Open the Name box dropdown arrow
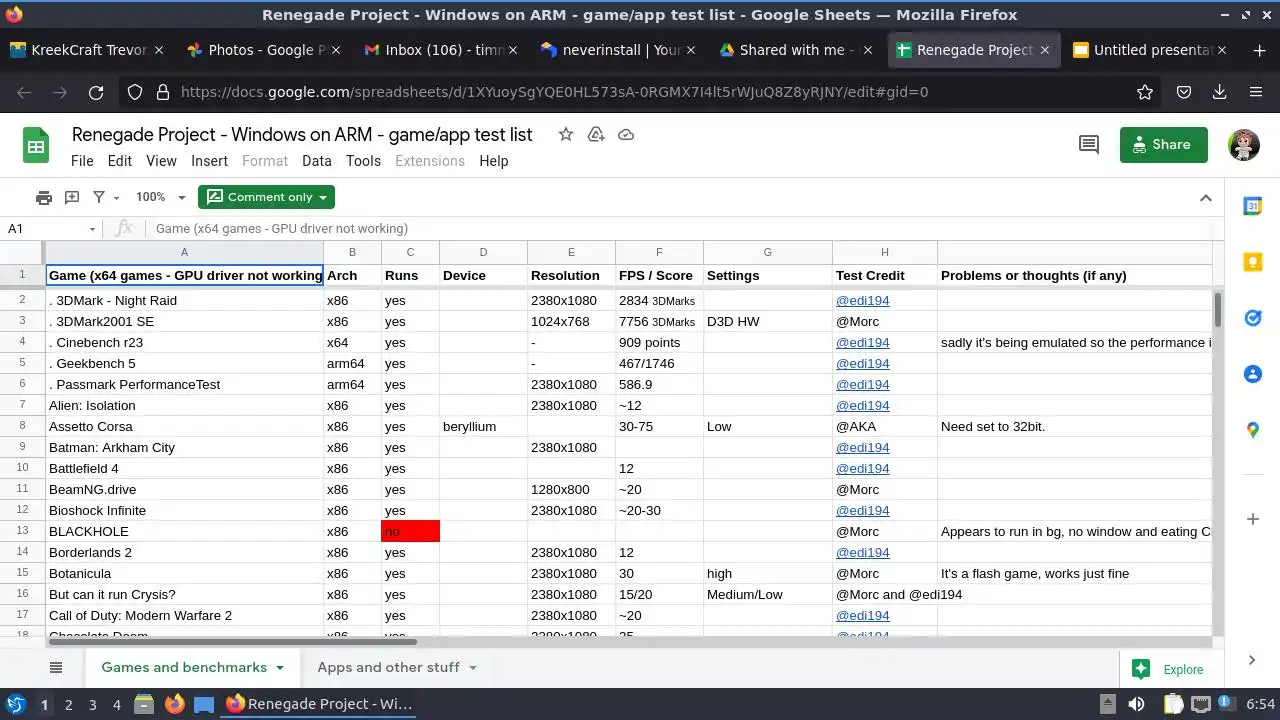The width and height of the screenshot is (1280, 720). [x=92, y=229]
